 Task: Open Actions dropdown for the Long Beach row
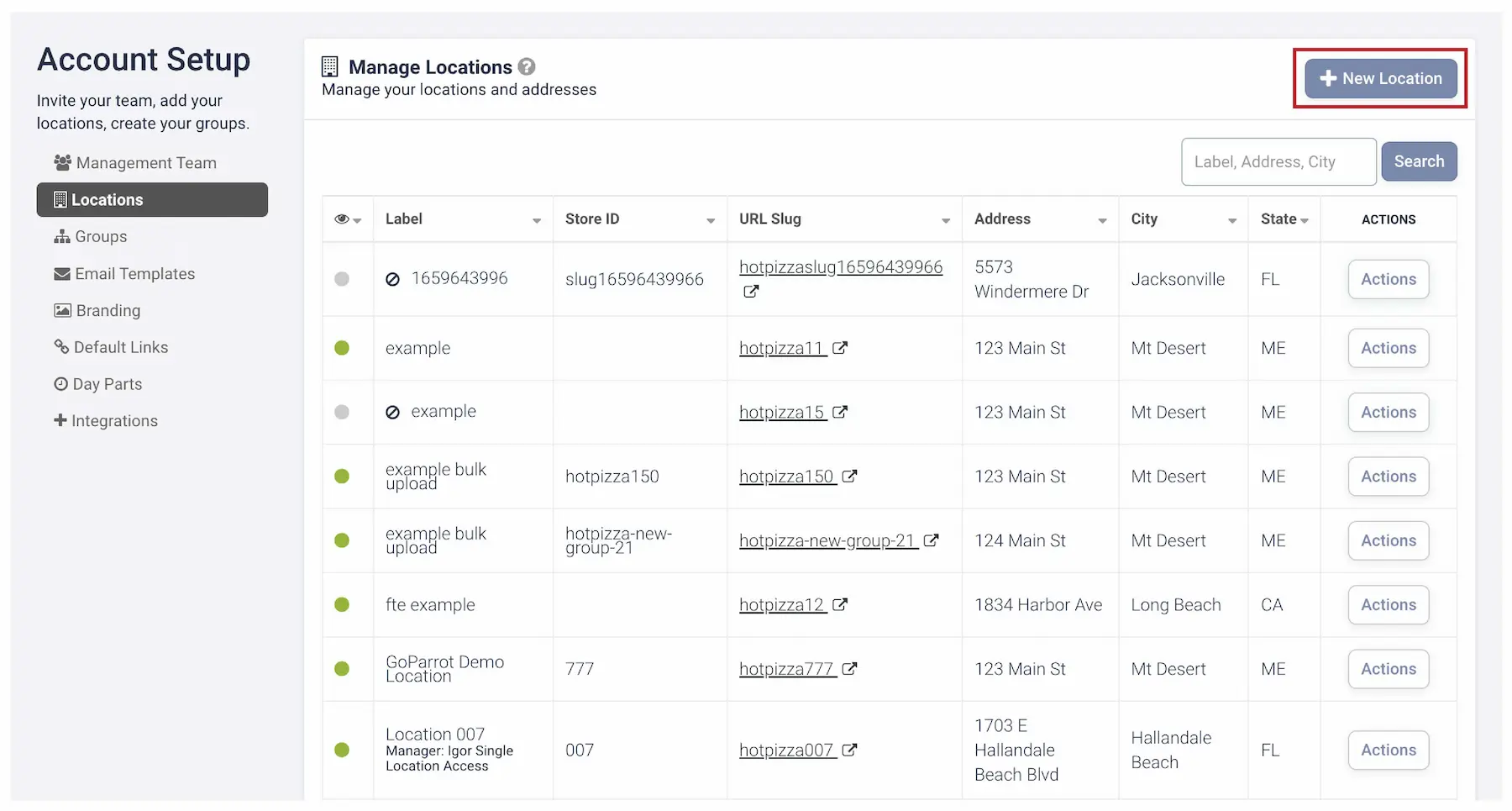tap(1389, 604)
